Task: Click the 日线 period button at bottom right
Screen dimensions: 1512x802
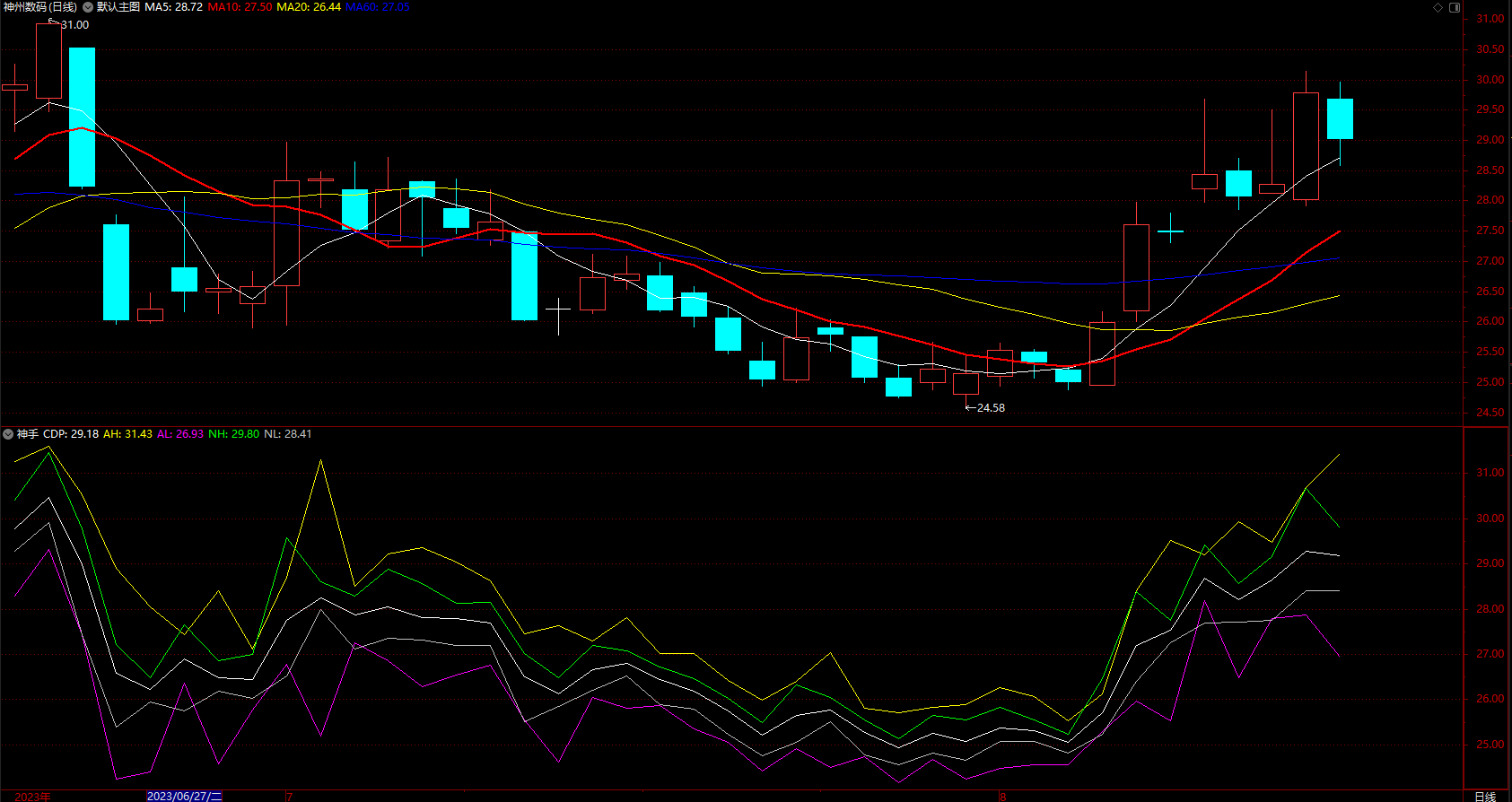Action: pos(1486,796)
